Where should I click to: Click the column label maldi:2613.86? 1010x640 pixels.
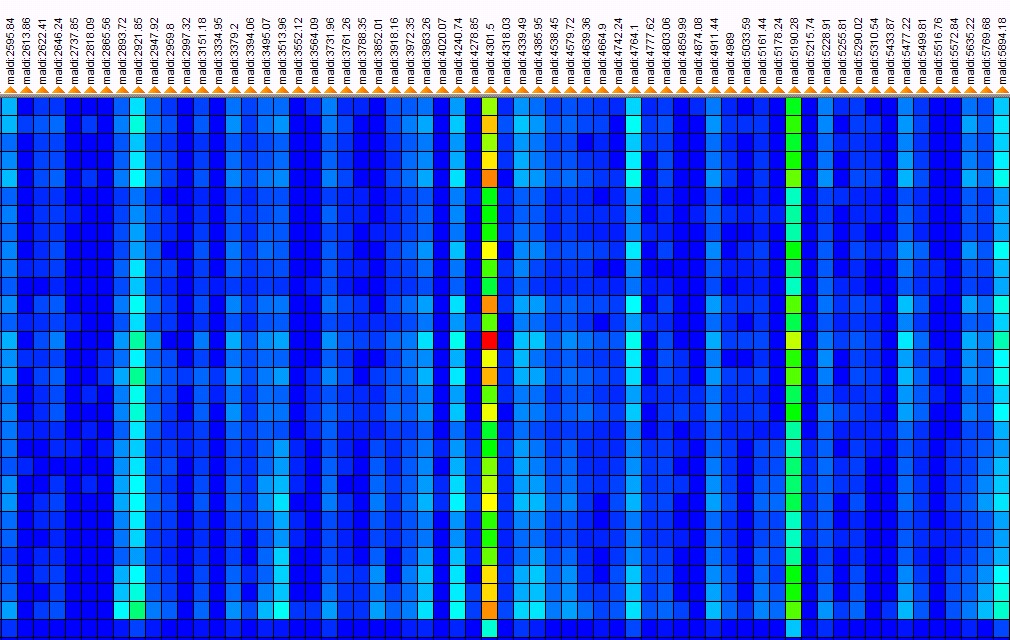point(26,51)
